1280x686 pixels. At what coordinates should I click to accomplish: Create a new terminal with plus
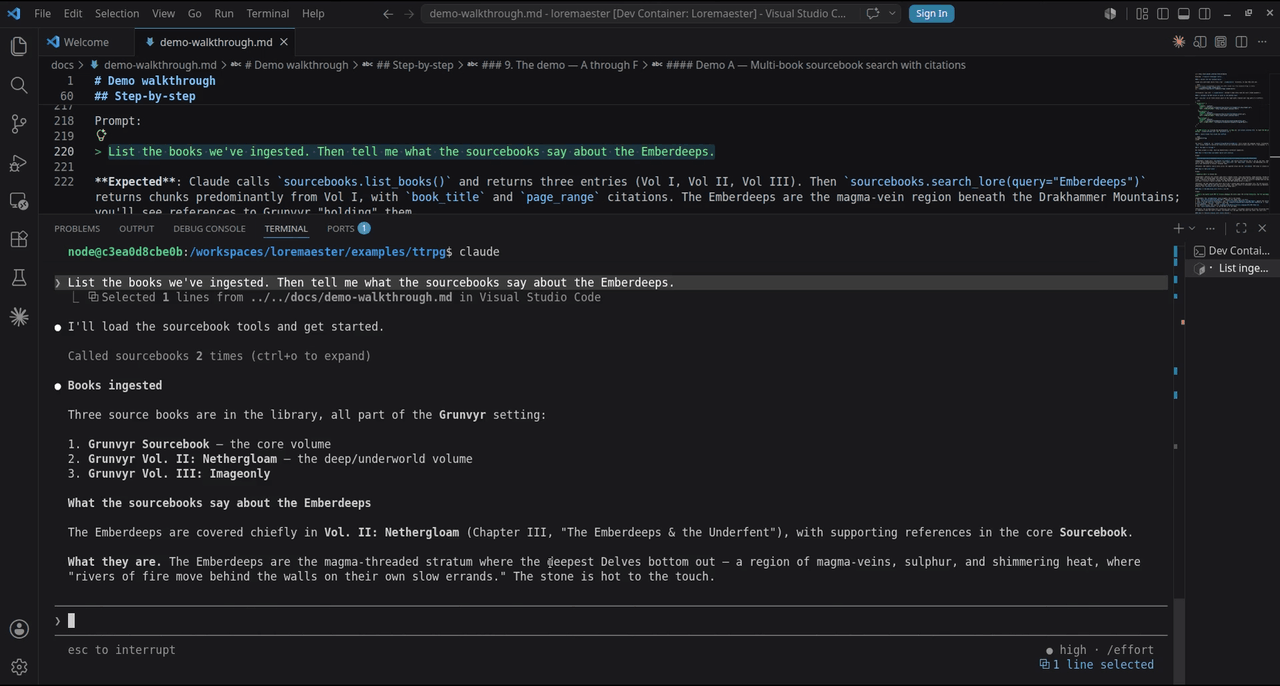point(1178,228)
